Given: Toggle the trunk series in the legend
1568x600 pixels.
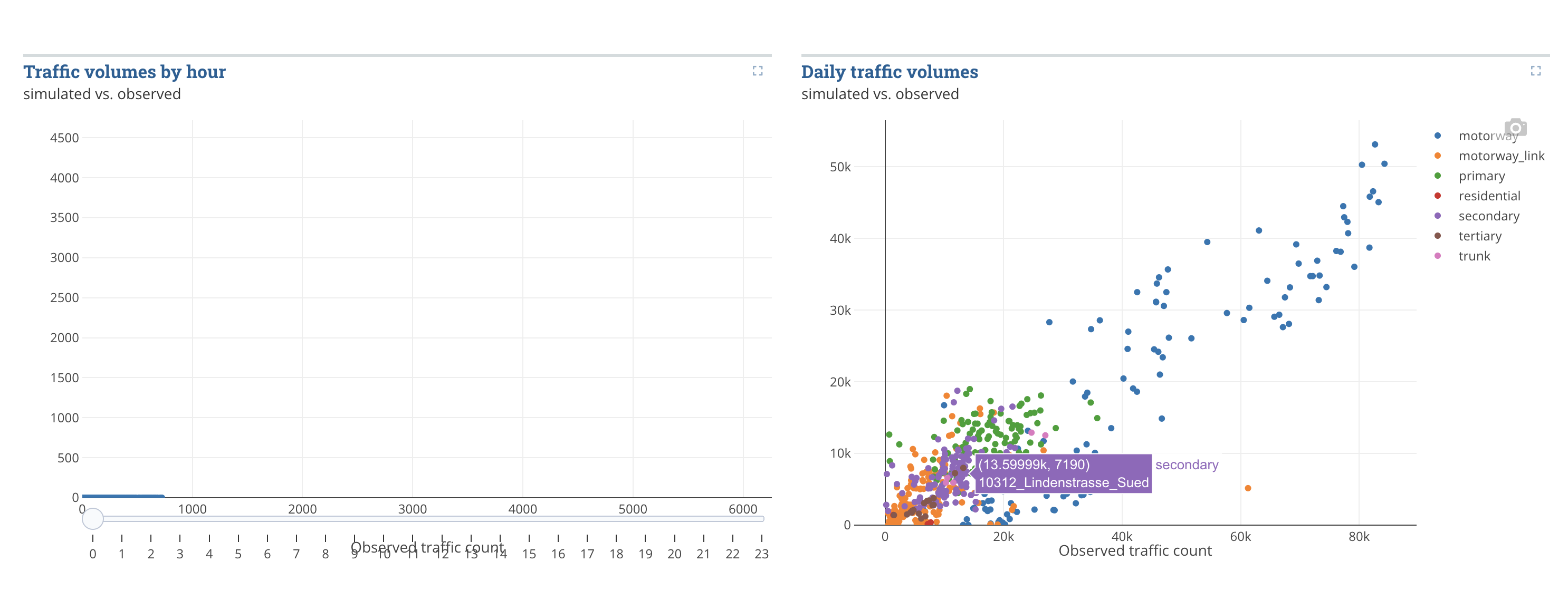Looking at the screenshot, I should click(1474, 256).
